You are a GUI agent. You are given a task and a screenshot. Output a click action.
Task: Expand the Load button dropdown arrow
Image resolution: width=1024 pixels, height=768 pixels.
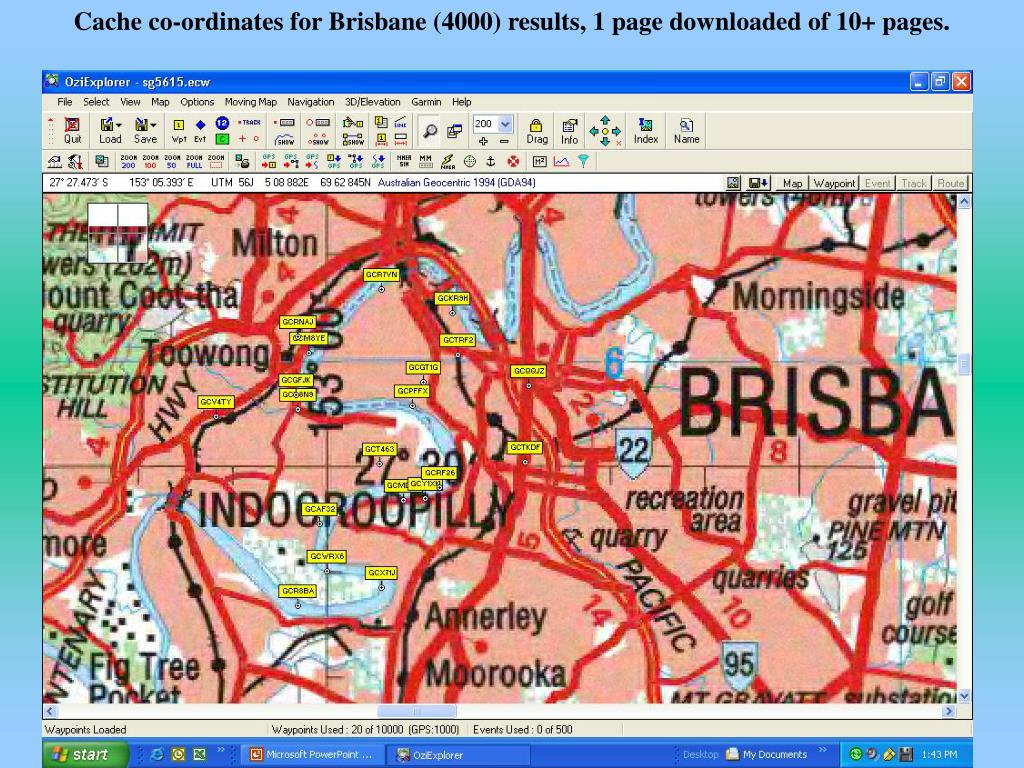click(119, 125)
